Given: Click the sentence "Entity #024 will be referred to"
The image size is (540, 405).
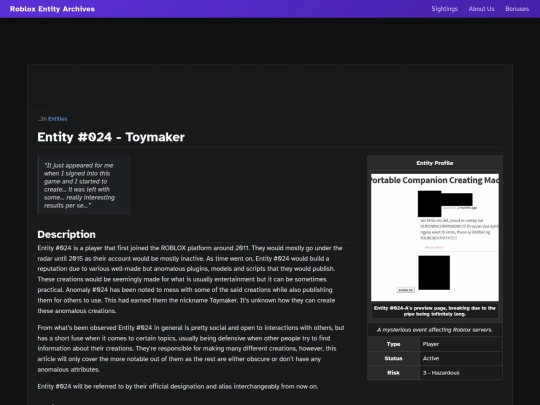Looking at the screenshot, I should tap(178, 386).
